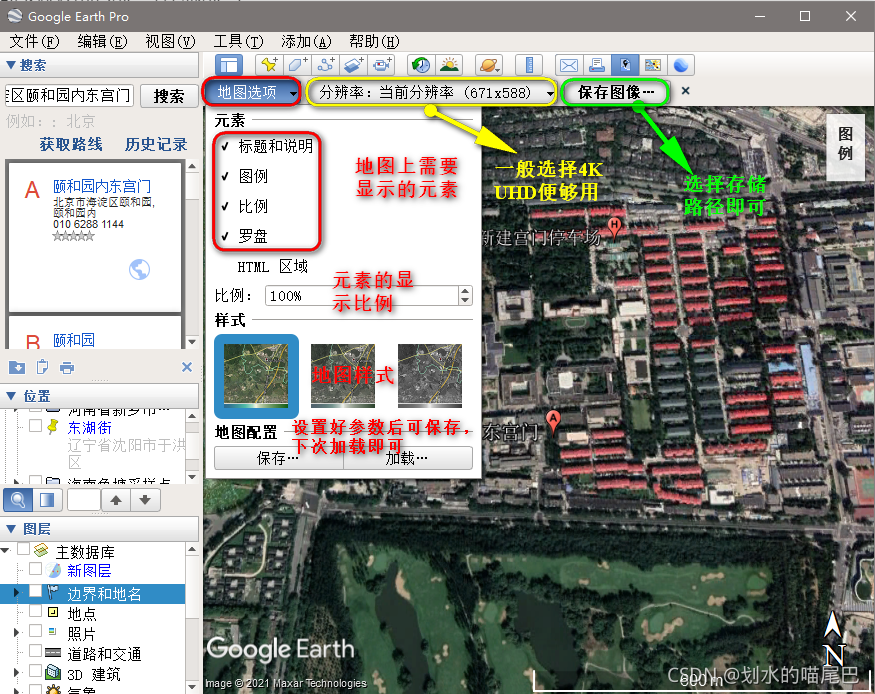Click the search text input field

click(69, 95)
